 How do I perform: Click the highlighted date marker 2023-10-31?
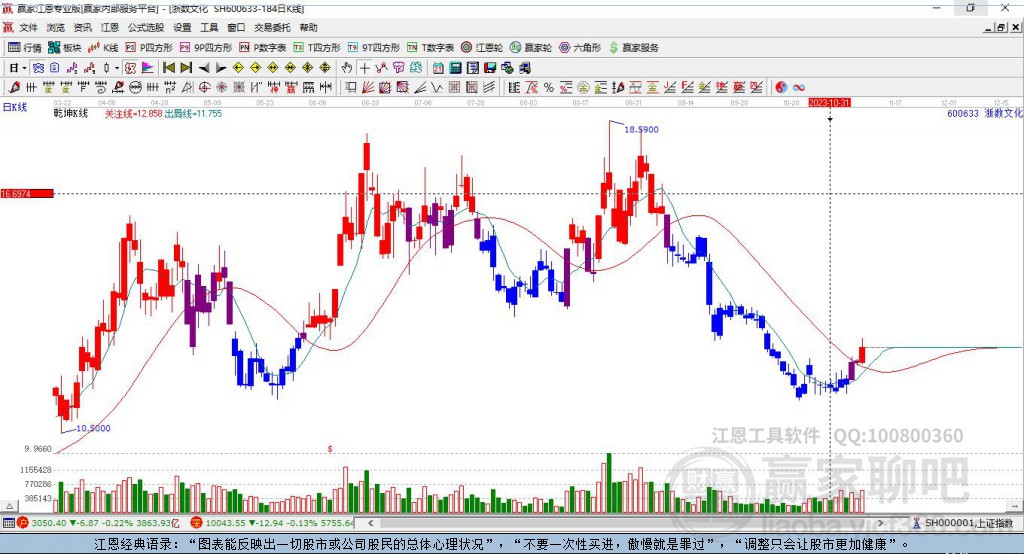(829, 103)
